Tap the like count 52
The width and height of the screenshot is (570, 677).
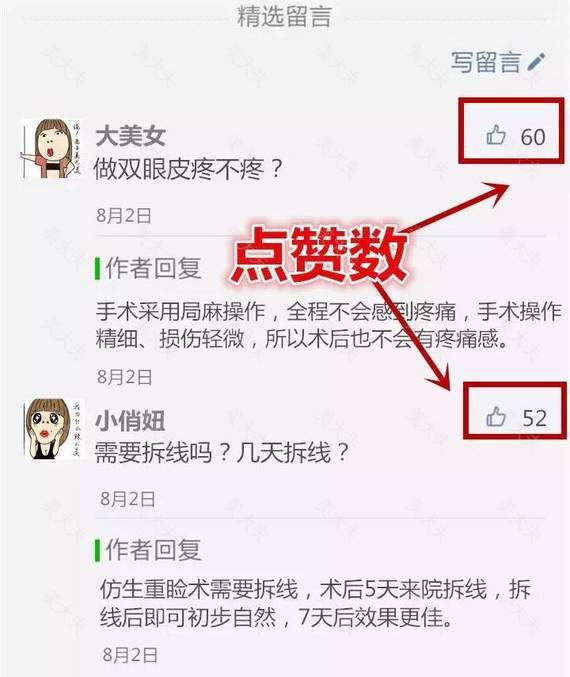(535, 418)
